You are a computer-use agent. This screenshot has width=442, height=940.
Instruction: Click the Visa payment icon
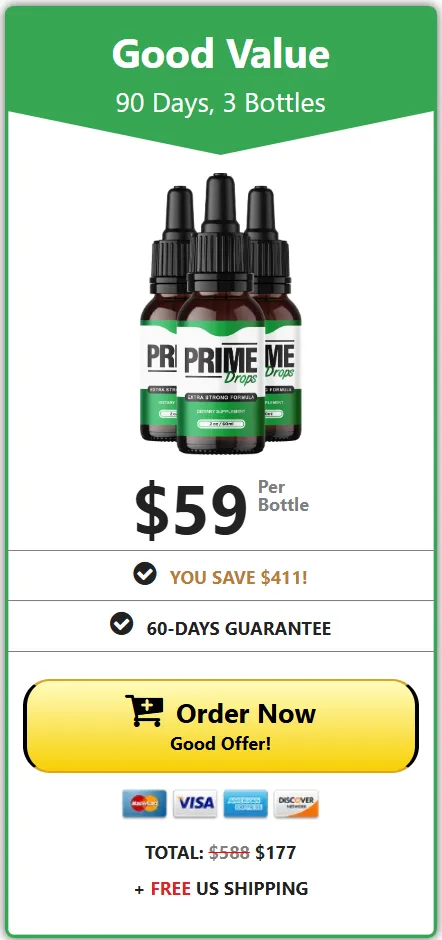click(x=196, y=803)
